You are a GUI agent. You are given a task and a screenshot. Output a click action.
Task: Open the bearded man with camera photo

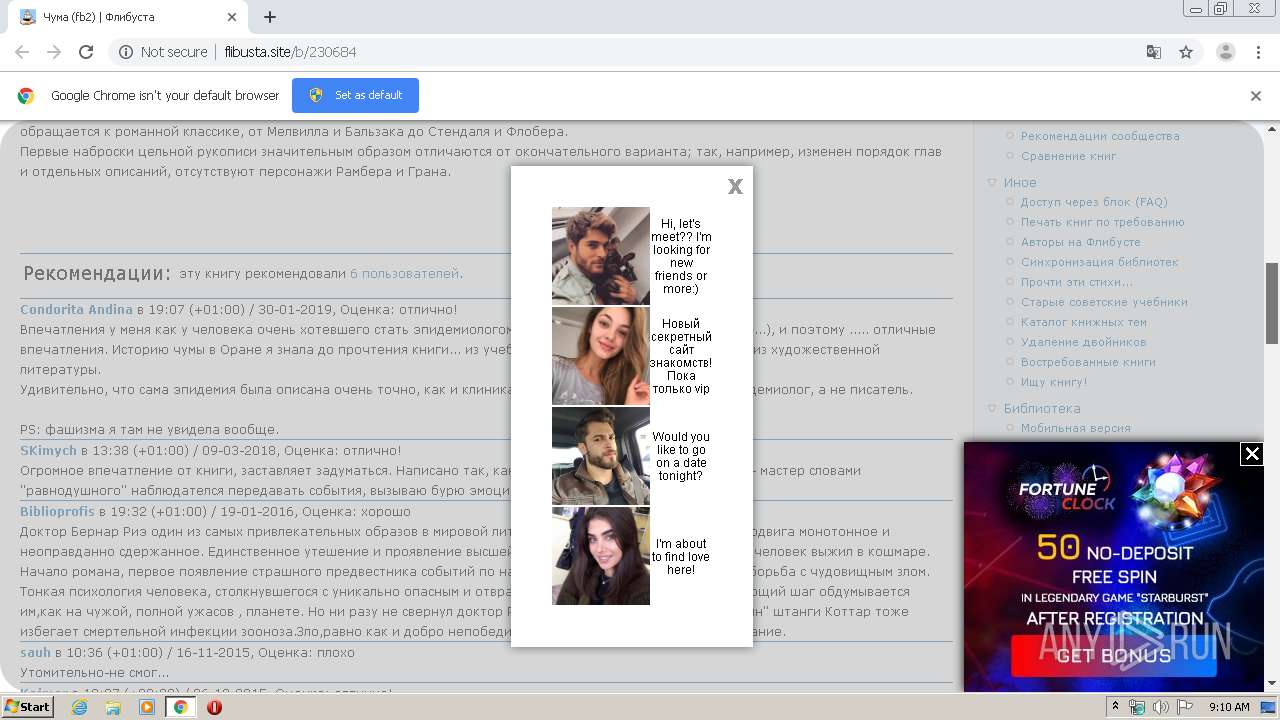601,256
